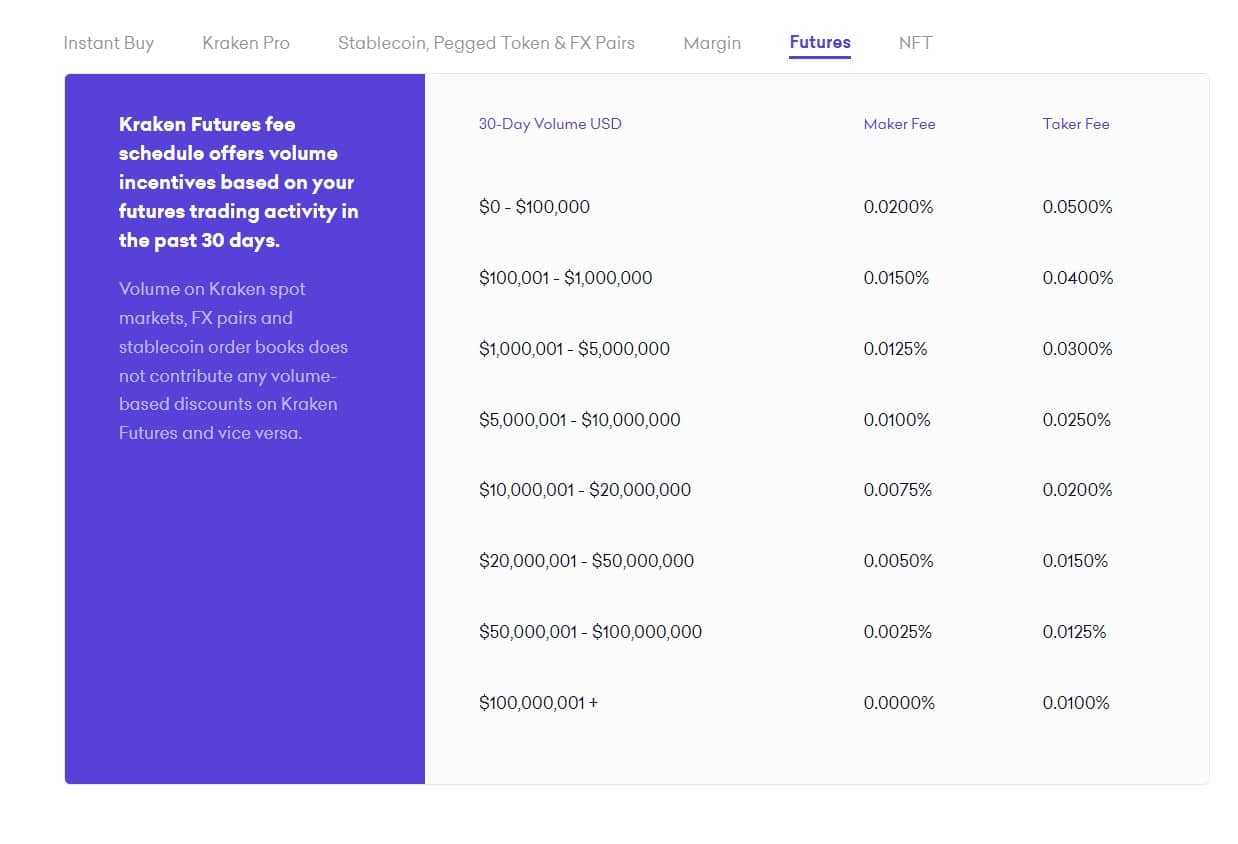Screen dimensions: 1238x844
Task: Open the NFT tab
Action: point(915,43)
